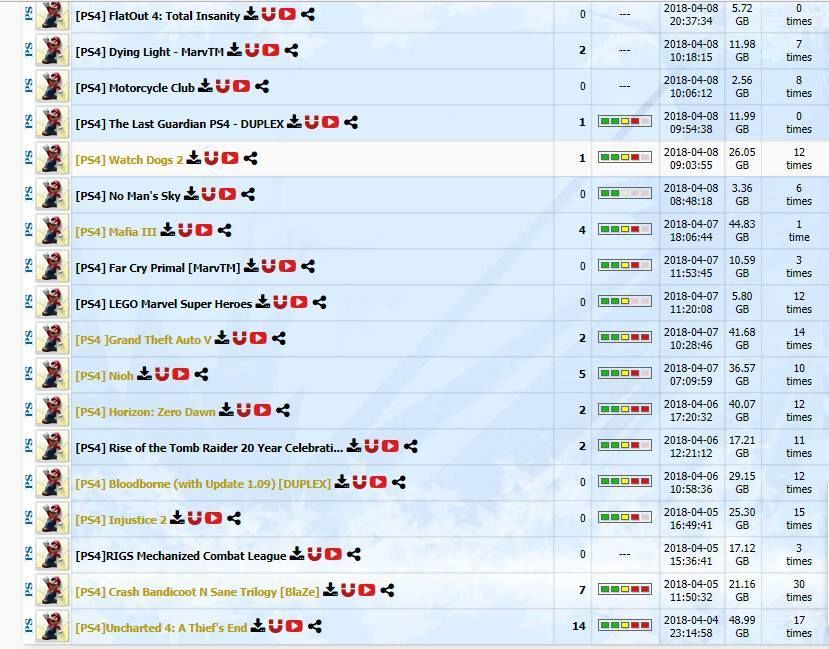
Task: Open magnet link for Uncharted 4
Action: click(275, 625)
